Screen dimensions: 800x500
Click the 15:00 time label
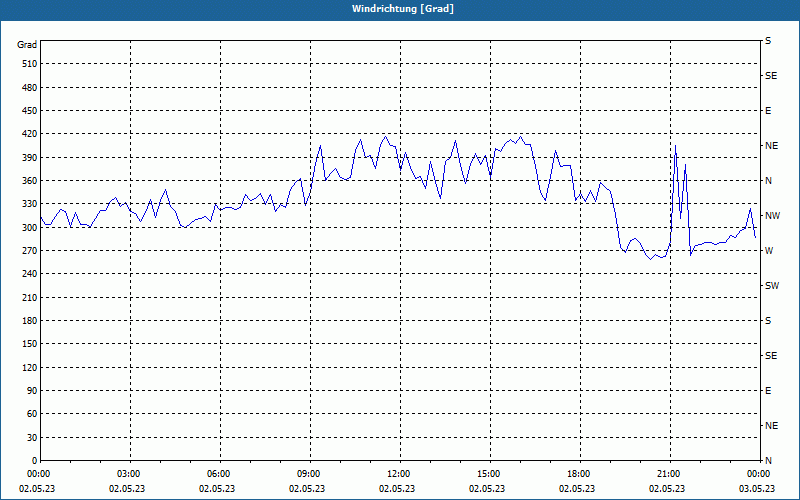pos(488,474)
